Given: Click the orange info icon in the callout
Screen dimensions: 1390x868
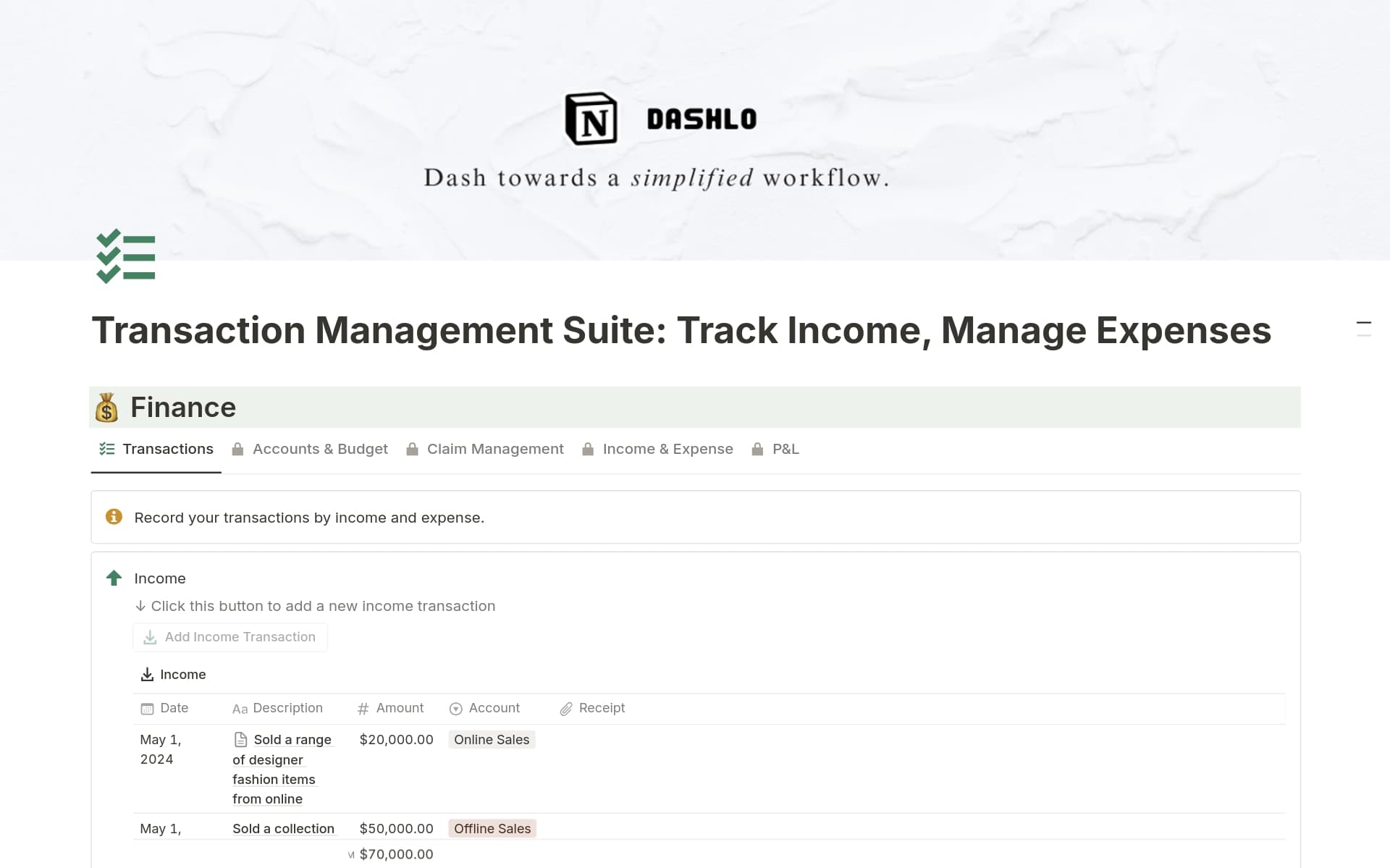Looking at the screenshot, I should [x=114, y=517].
